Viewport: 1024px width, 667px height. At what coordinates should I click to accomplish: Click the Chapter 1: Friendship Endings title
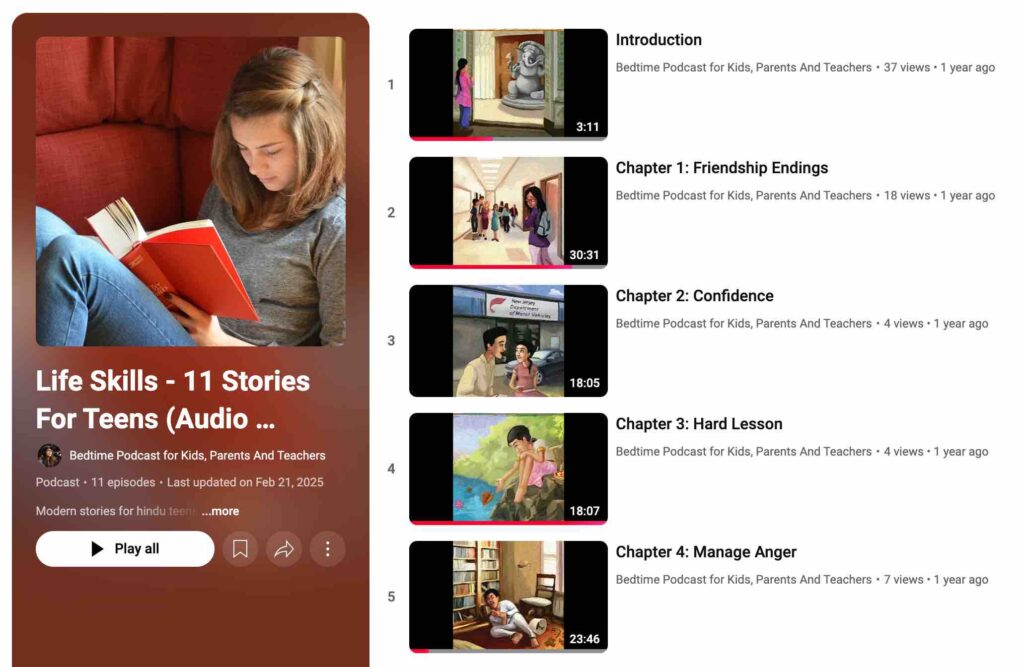[721, 168]
